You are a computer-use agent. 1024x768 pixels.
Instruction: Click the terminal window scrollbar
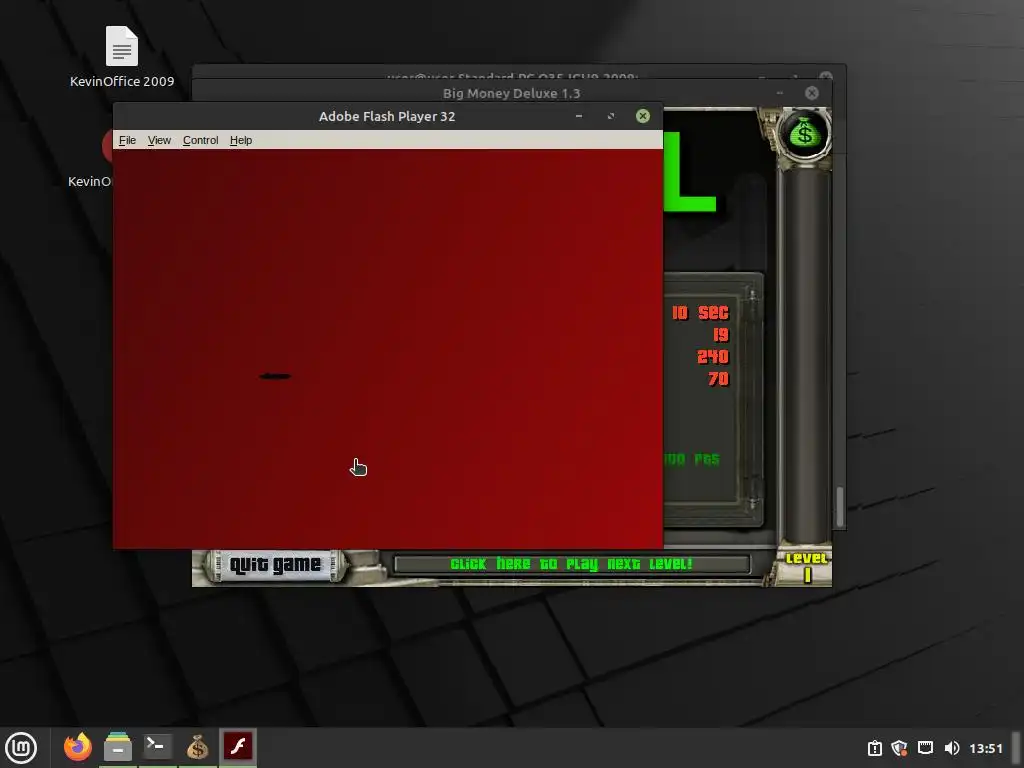coord(840,506)
